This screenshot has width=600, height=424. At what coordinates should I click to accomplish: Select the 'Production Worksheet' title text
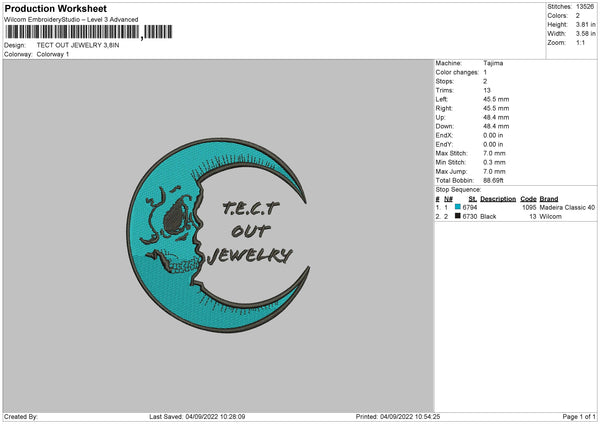56,8
